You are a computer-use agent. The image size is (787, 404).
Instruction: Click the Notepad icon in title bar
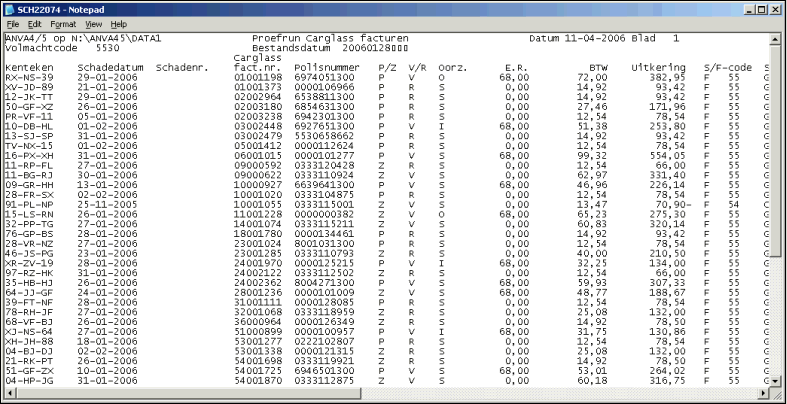click(x=10, y=8)
